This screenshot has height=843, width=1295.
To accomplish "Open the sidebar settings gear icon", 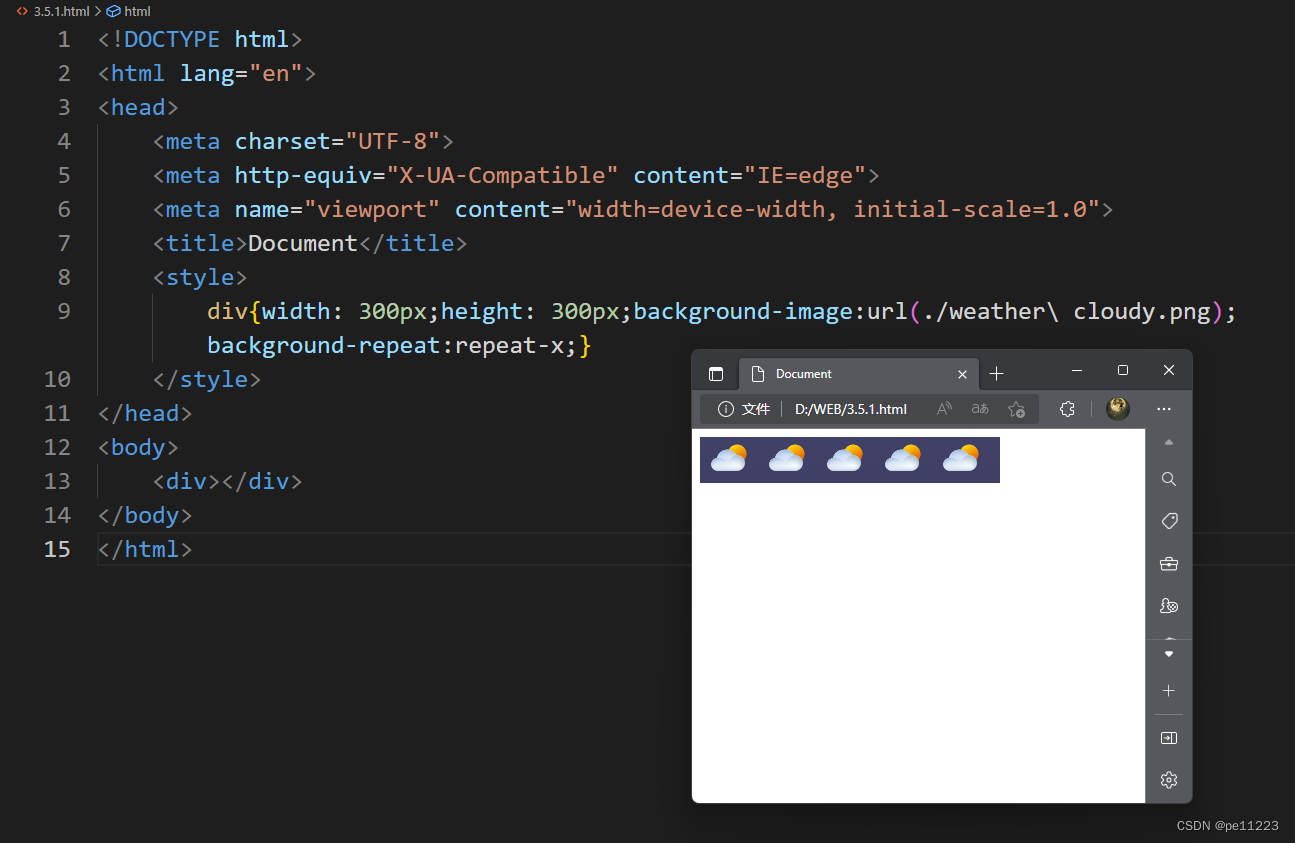I will 1169,780.
